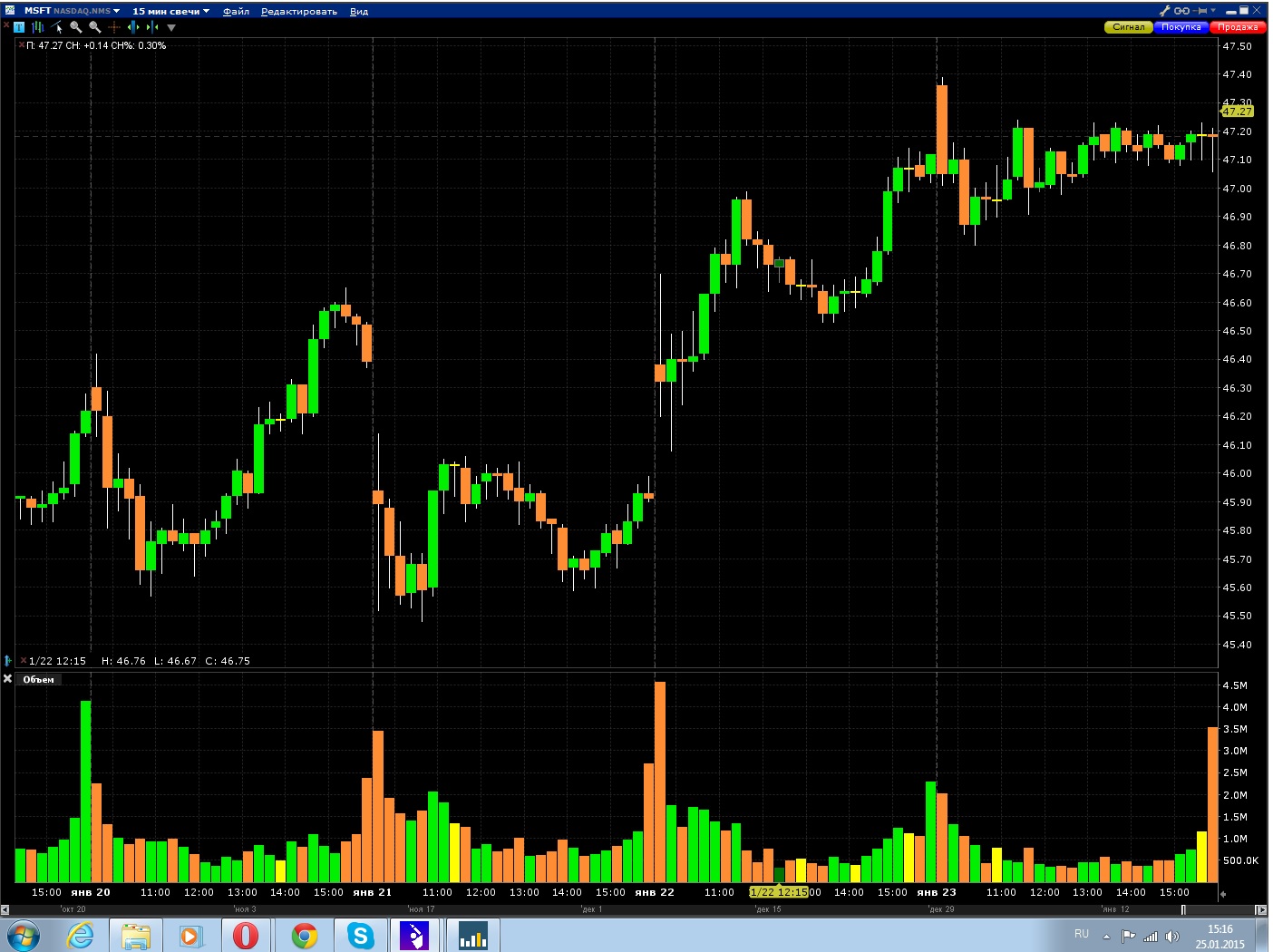Image resolution: width=1273 pixels, height=952 pixels.
Task: Click the янв 20 date label
Action: pos(91,892)
